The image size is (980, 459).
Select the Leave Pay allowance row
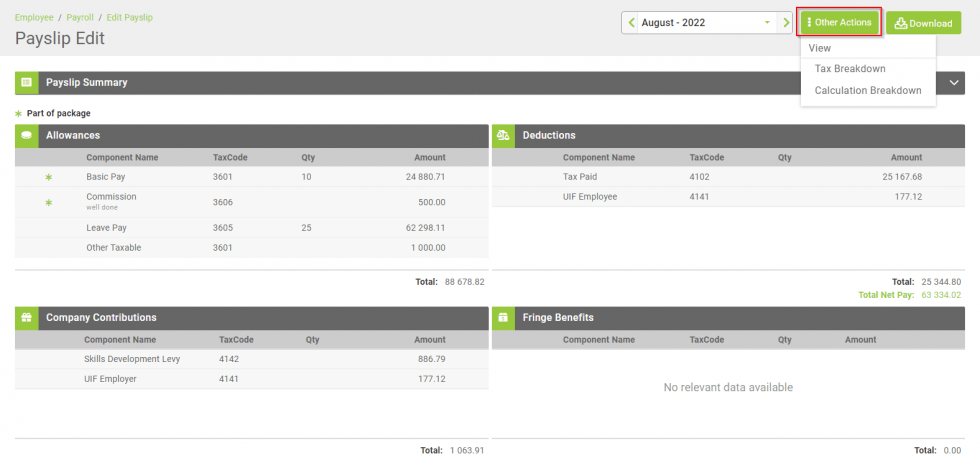(x=251, y=228)
